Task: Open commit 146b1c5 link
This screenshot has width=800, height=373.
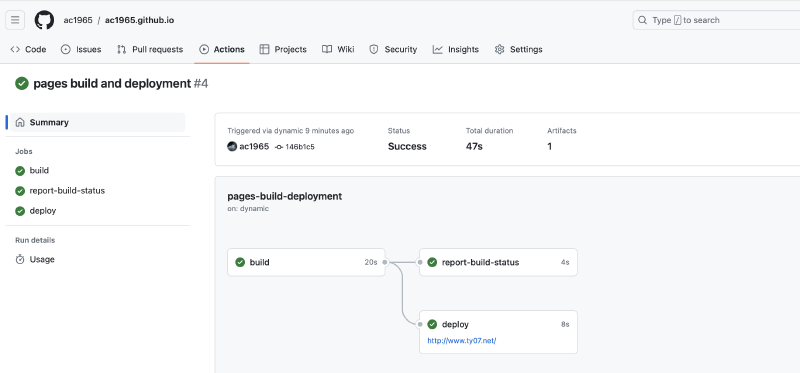Action: tap(300, 147)
